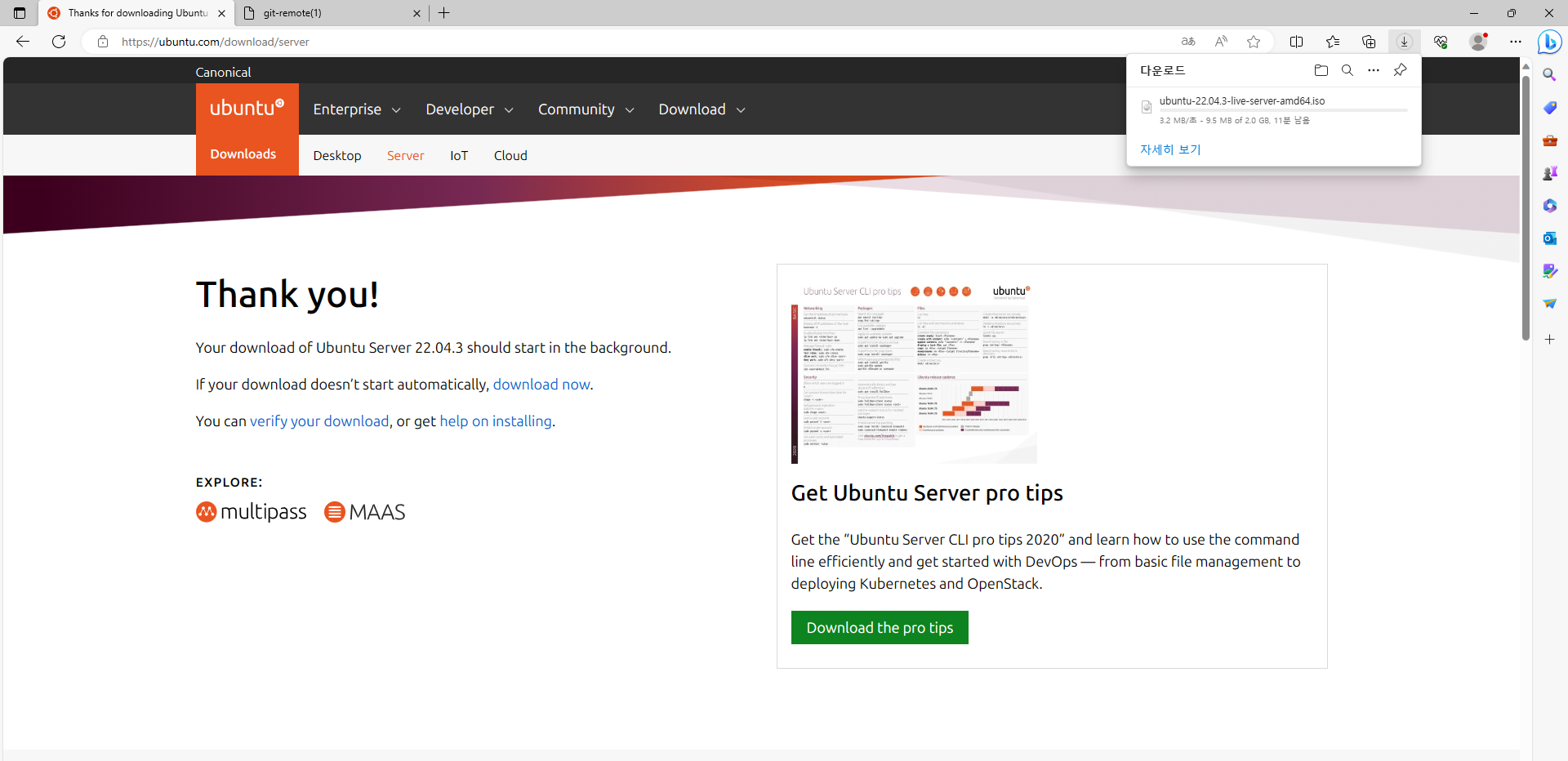Open sidebar tools briefcase icon

[x=1549, y=140]
